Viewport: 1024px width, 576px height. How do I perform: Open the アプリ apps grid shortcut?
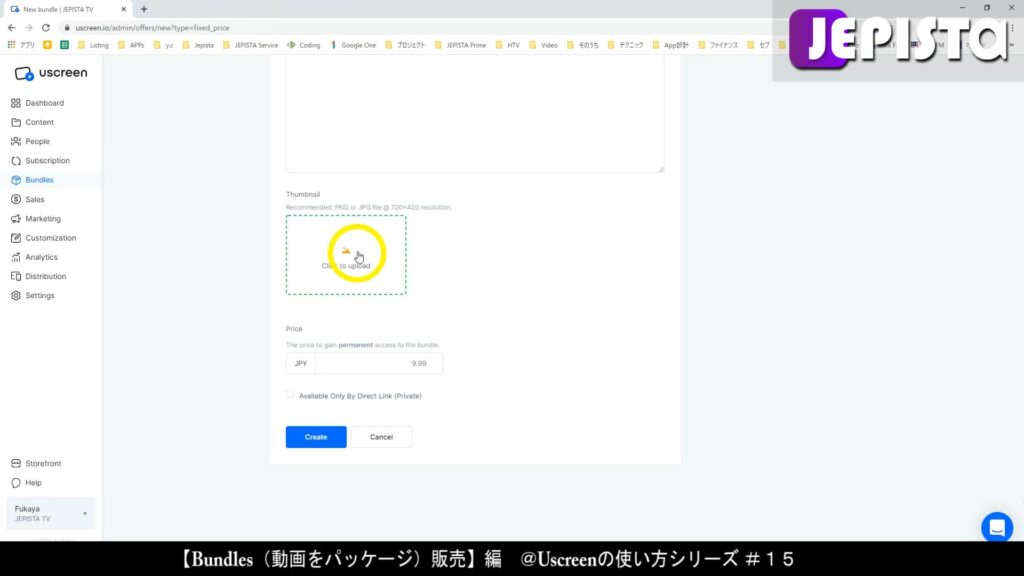[x=21, y=45]
